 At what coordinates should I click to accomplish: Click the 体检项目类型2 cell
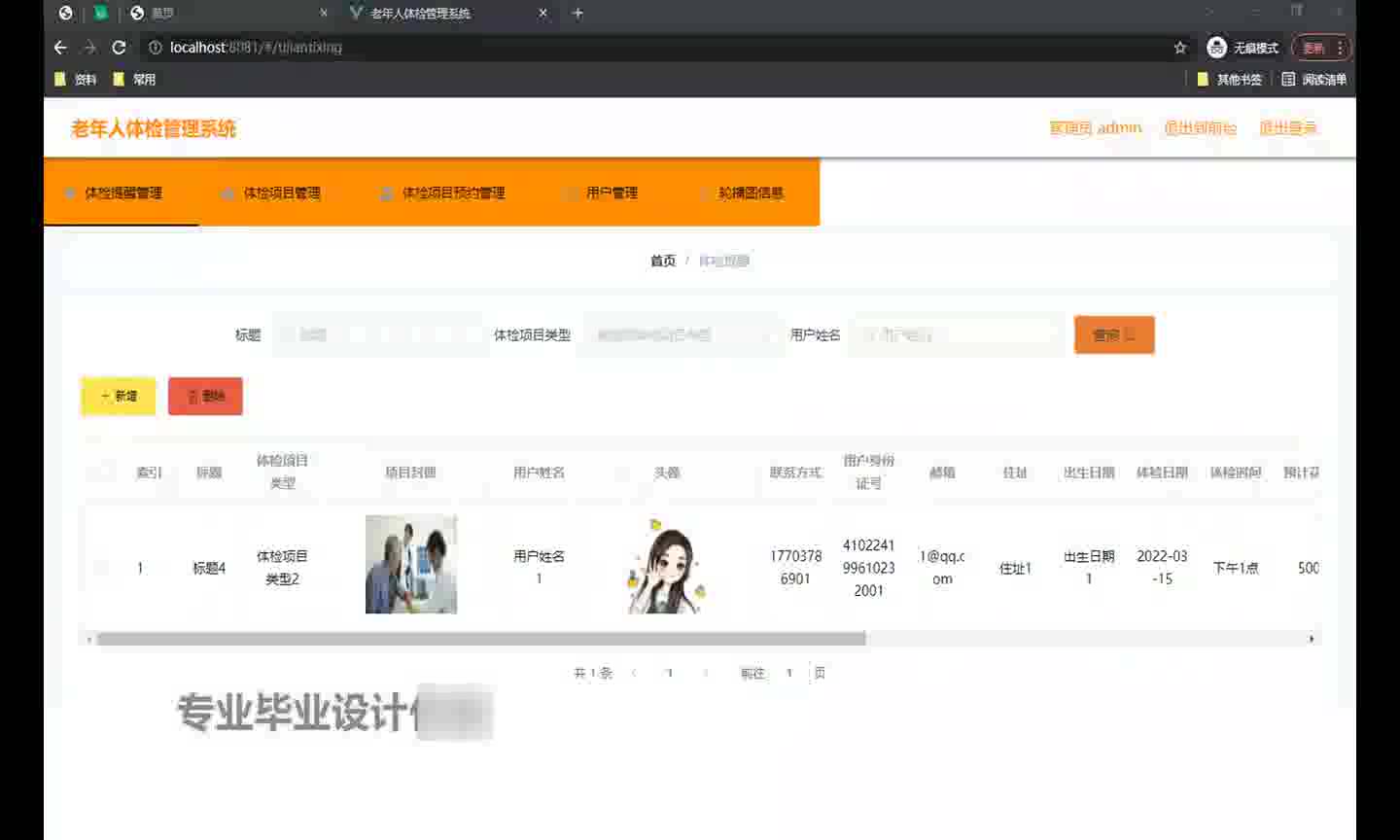282,568
